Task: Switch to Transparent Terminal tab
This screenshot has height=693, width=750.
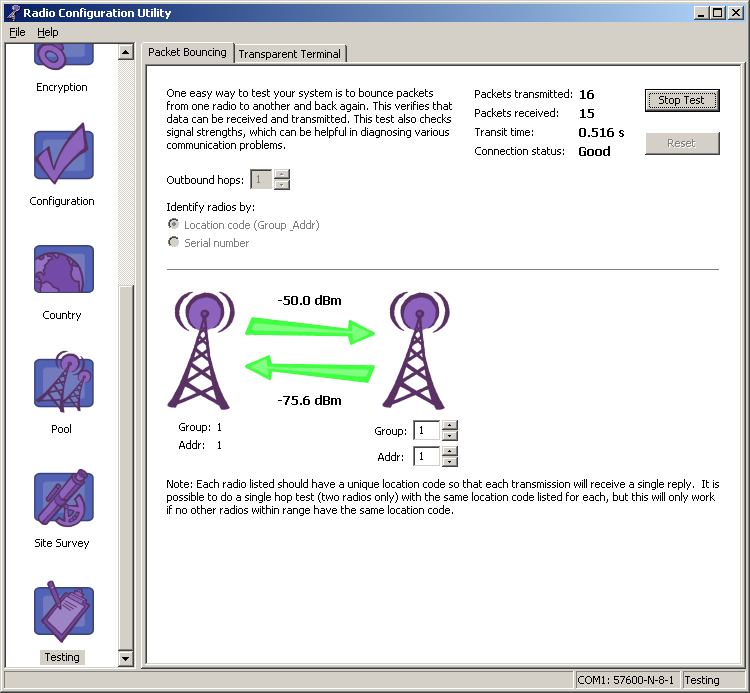Action: [289, 54]
